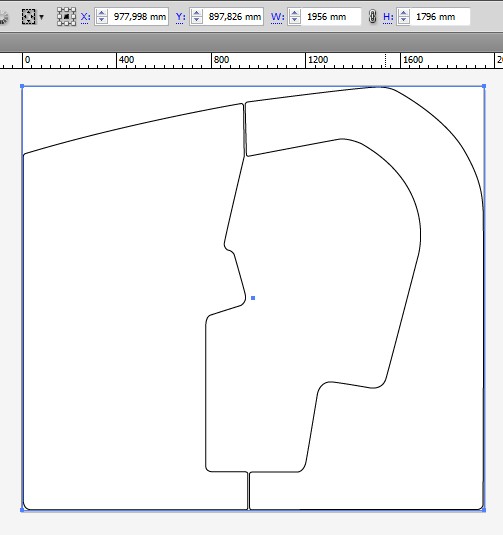This screenshot has width=503, height=535.
Task: Decrease the height with the H down stepper
Action: pos(404,20)
